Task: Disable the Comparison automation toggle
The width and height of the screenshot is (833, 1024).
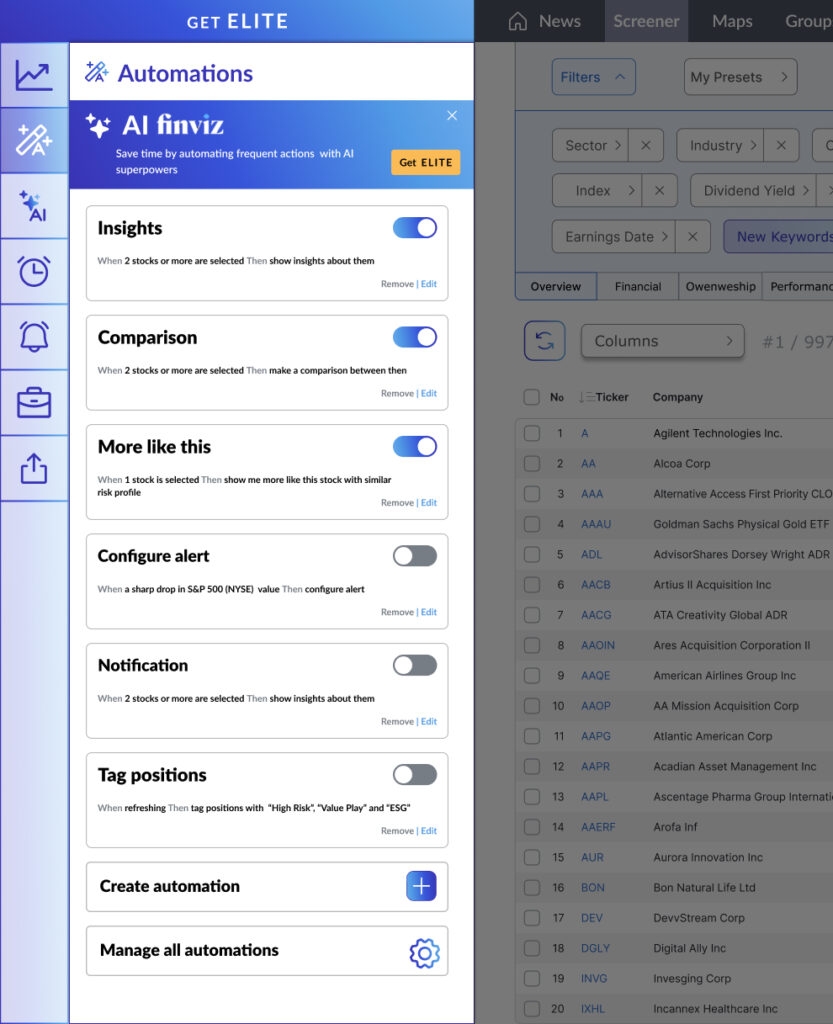Action: (415, 337)
